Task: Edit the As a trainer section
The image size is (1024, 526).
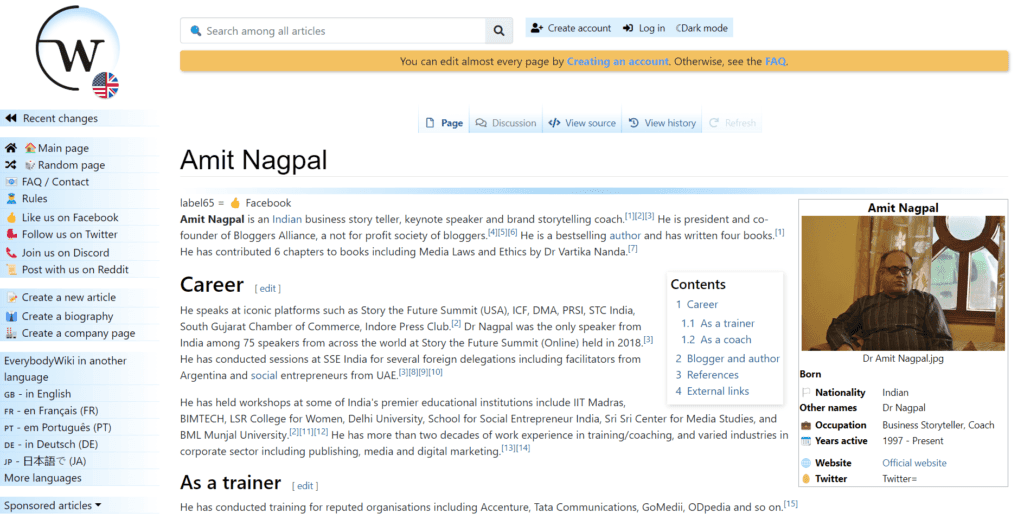Action: pos(305,485)
